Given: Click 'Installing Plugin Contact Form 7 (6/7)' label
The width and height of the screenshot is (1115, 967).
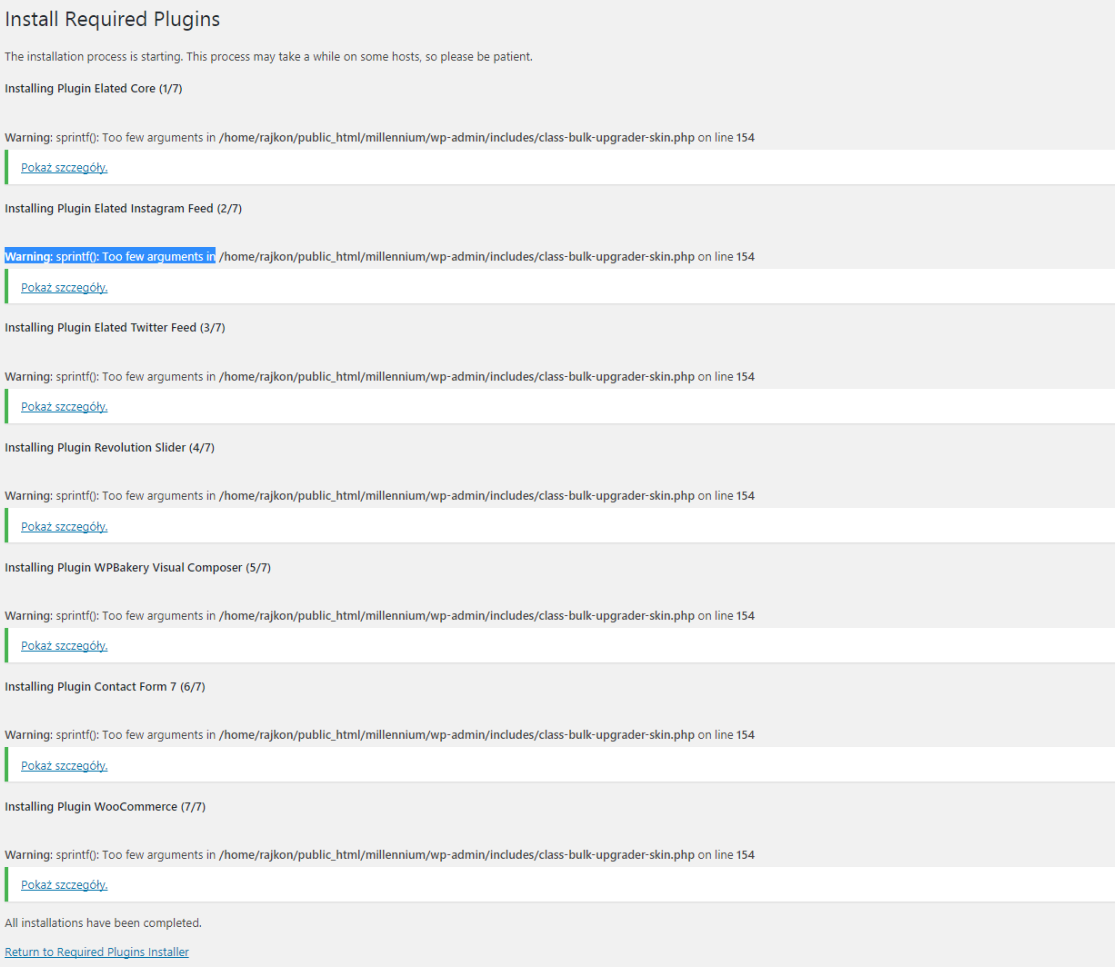Looking at the screenshot, I should pos(105,686).
